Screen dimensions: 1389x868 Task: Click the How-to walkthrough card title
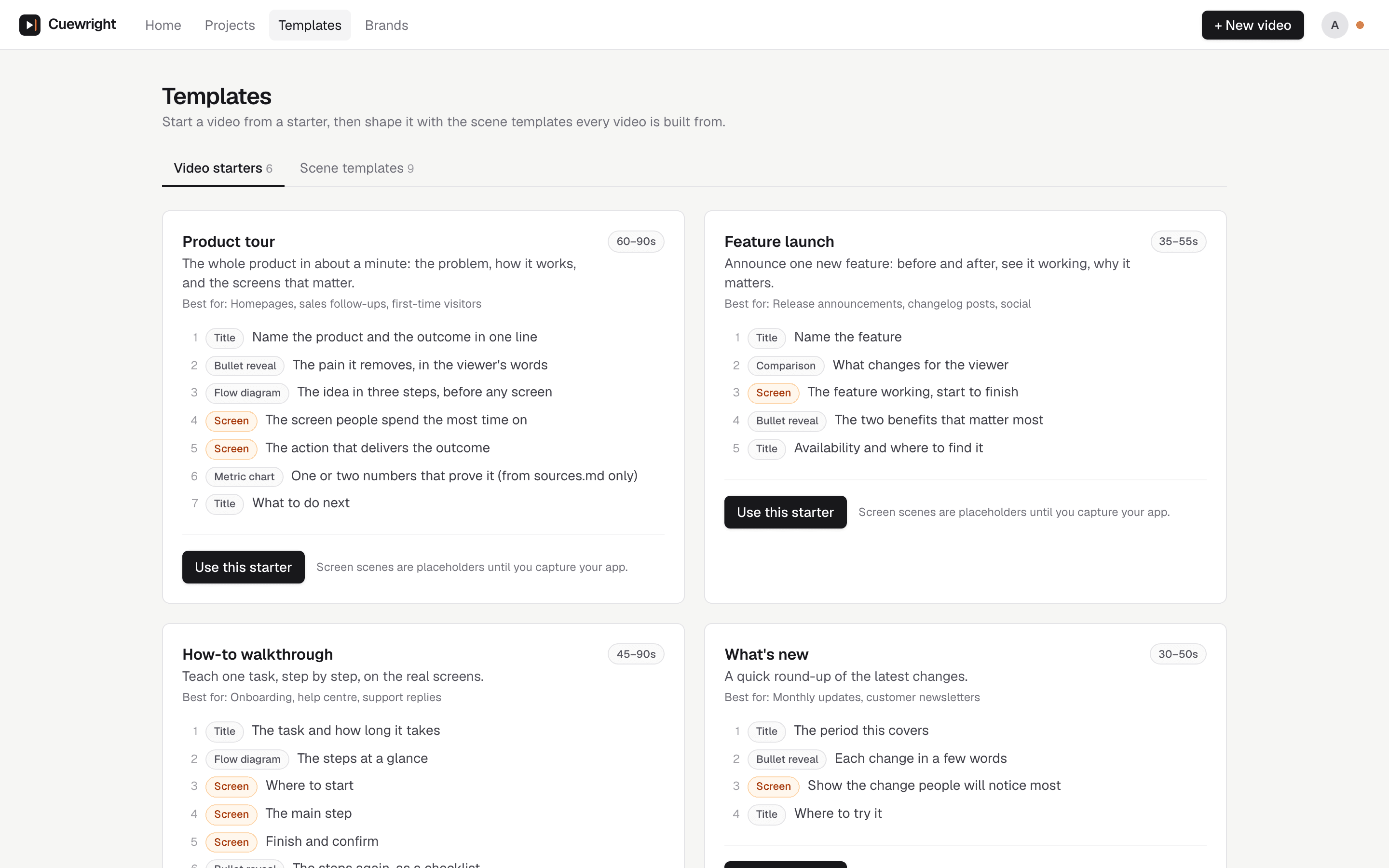[x=258, y=654]
